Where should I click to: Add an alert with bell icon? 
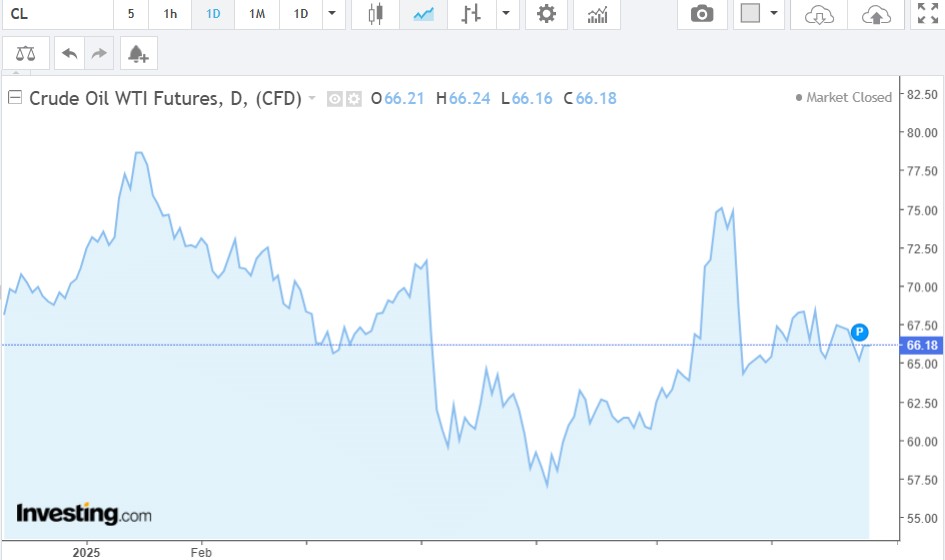pyautogui.click(x=138, y=53)
